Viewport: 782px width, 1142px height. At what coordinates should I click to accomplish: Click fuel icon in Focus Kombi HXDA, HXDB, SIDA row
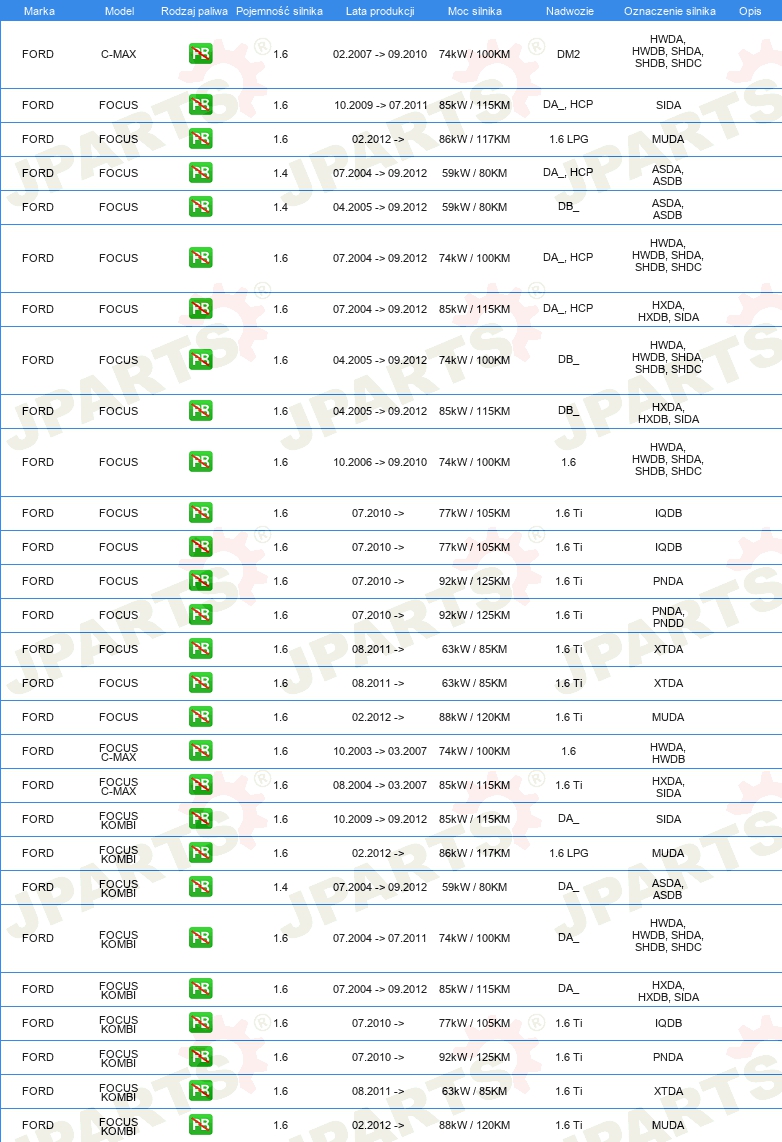pos(200,989)
